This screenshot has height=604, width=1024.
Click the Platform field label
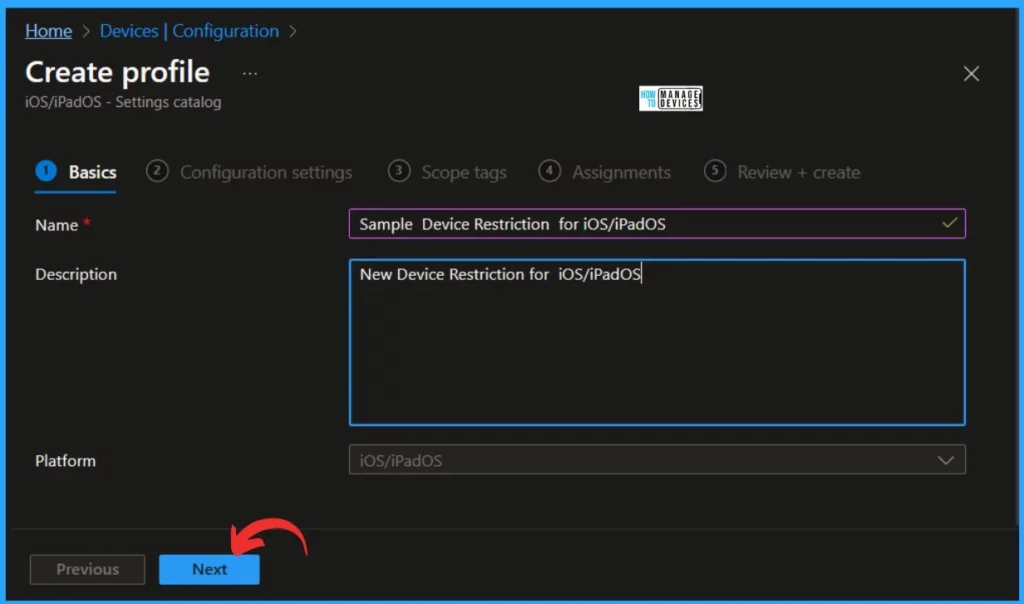65,461
